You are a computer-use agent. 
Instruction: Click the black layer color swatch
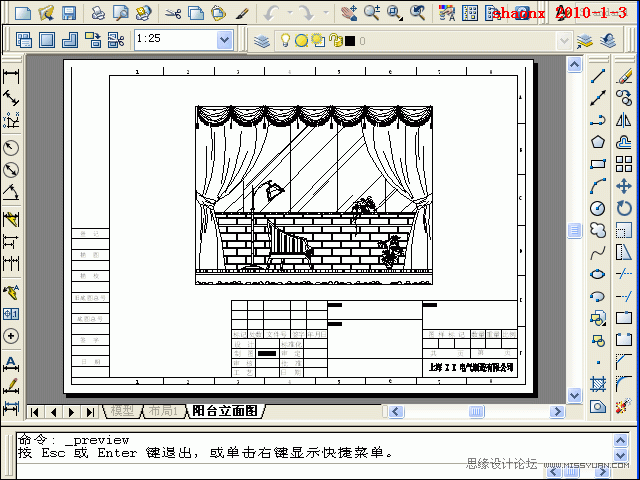pyautogui.click(x=350, y=41)
